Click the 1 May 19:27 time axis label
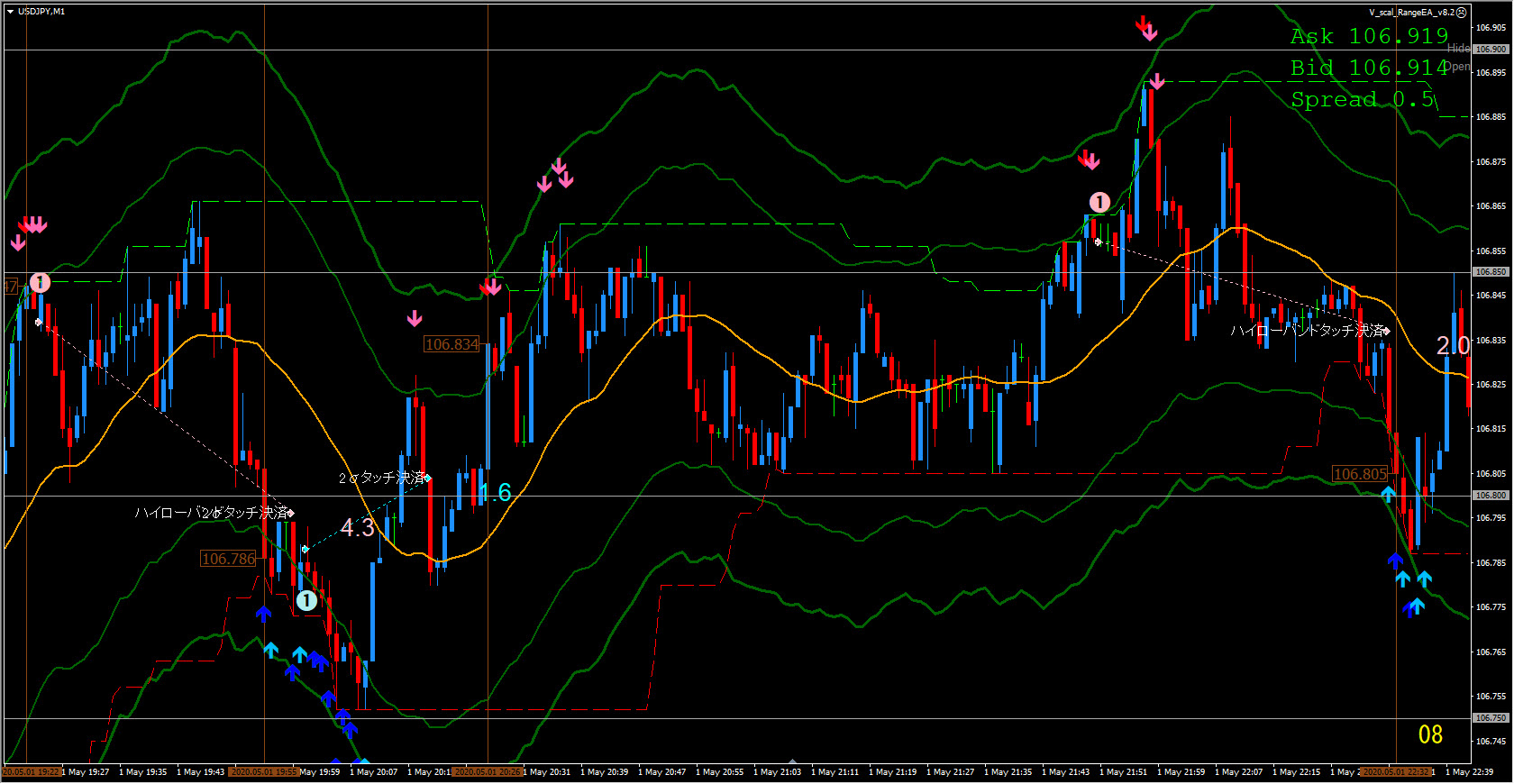Screen dimensions: 1514x784 pyautogui.click(x=86, y=772)
